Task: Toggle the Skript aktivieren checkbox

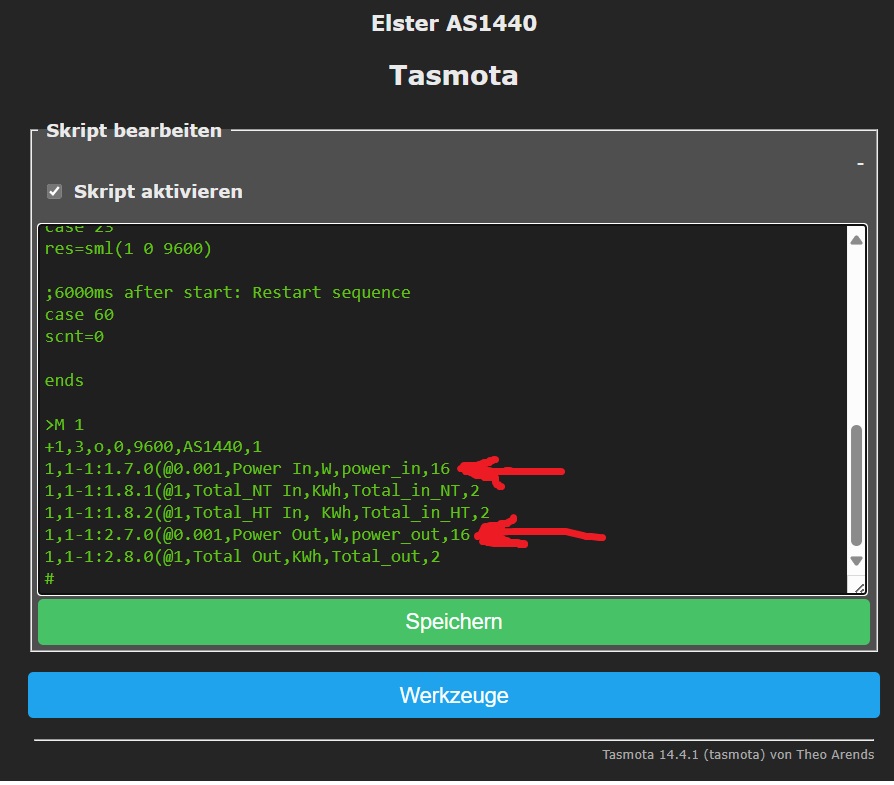Action: [x=55, y=192]
